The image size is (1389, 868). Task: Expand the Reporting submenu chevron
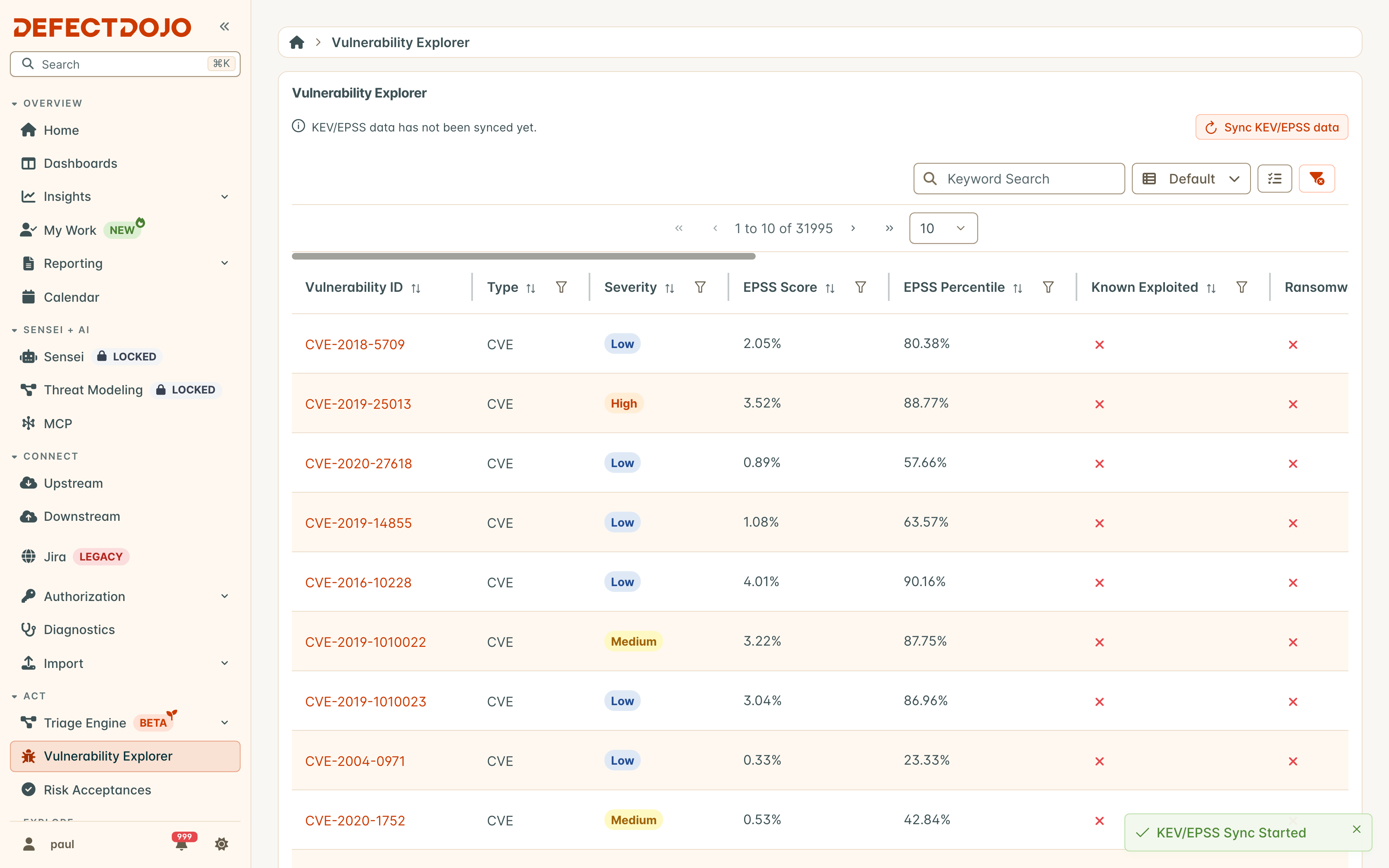(x=224, y=264)
